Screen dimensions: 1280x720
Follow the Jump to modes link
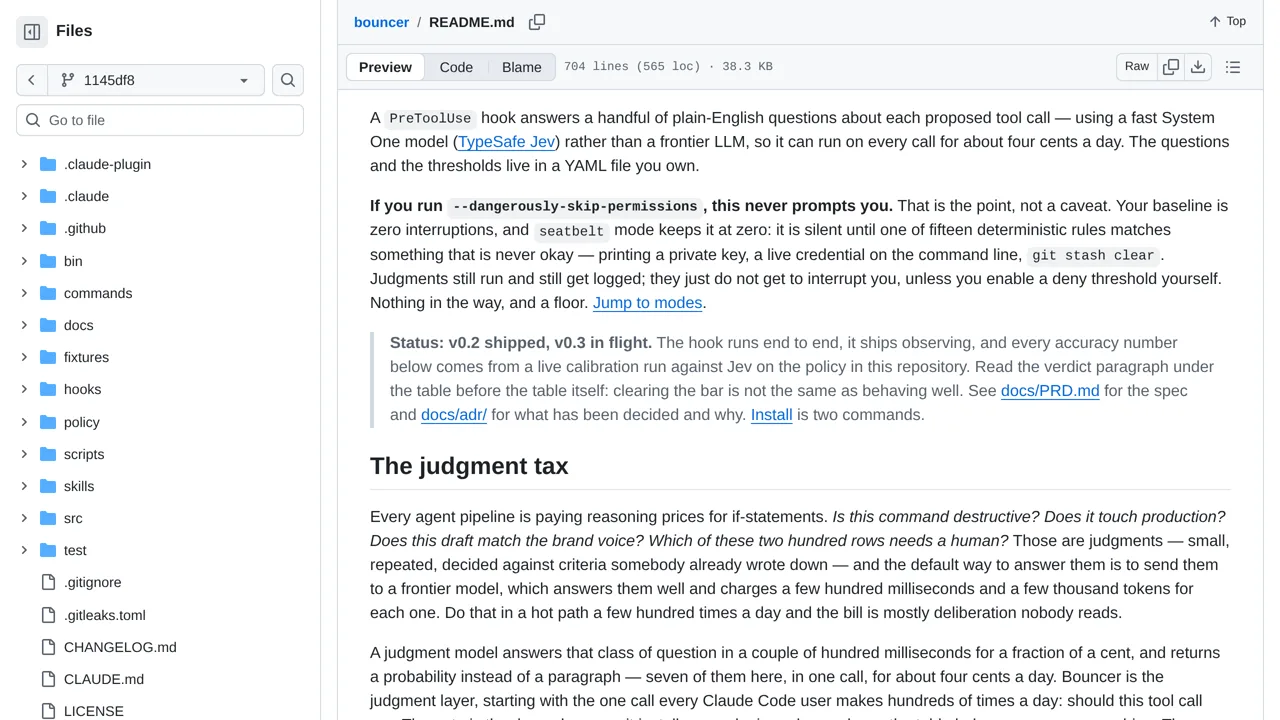(x=647, y=302)
